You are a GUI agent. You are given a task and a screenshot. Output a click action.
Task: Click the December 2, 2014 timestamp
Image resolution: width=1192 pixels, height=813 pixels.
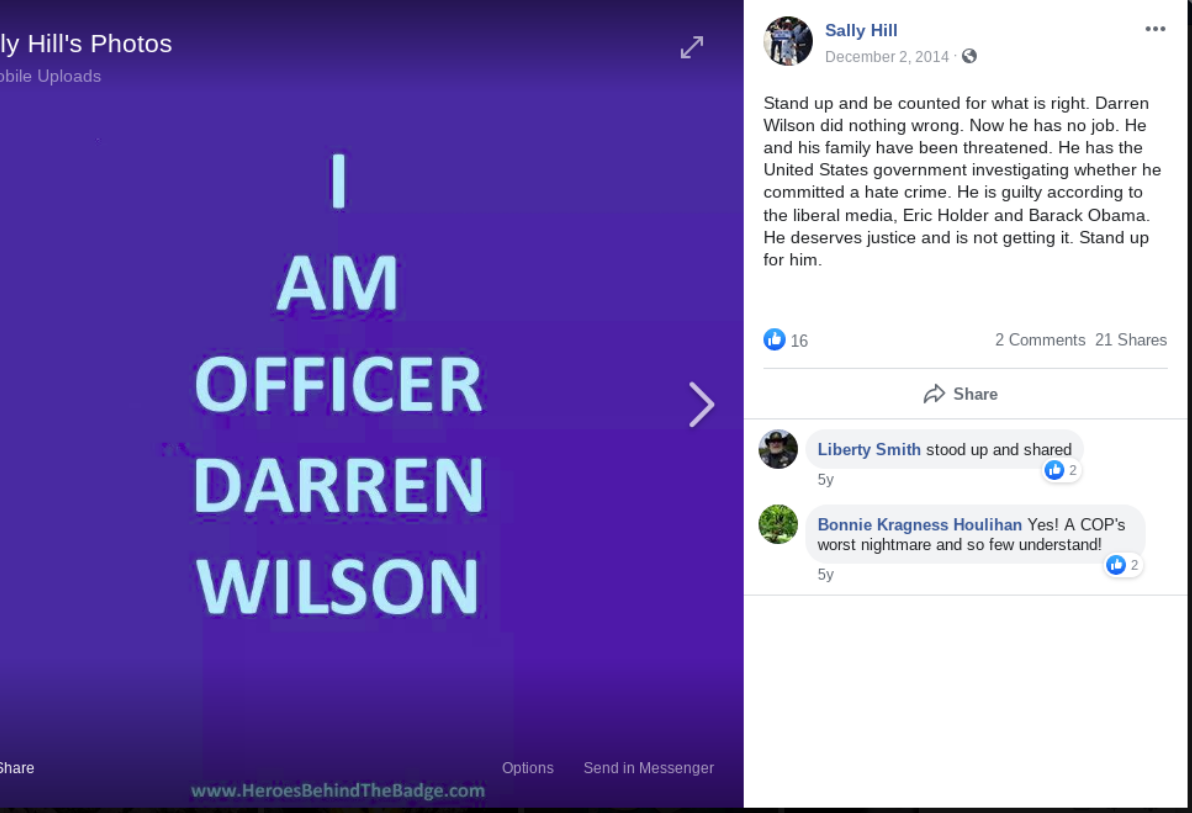pos(886,57)
